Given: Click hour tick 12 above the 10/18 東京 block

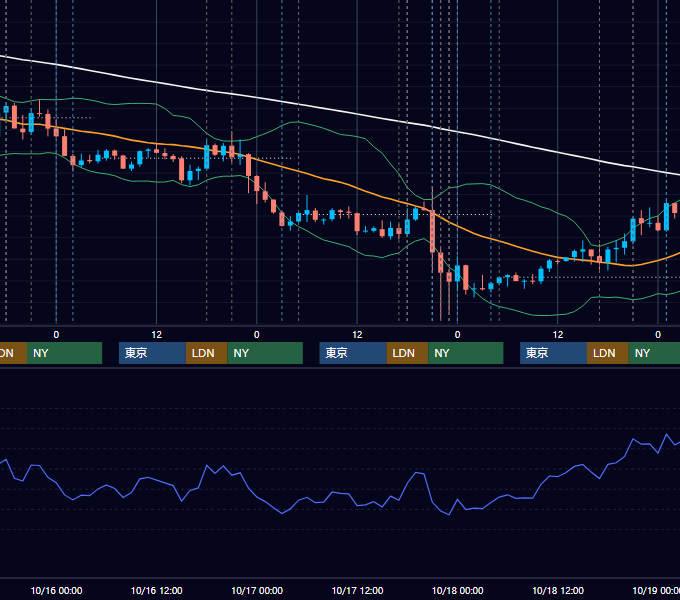Looking at the screenshot, I should pyautogui.click(x=558, y=335).
